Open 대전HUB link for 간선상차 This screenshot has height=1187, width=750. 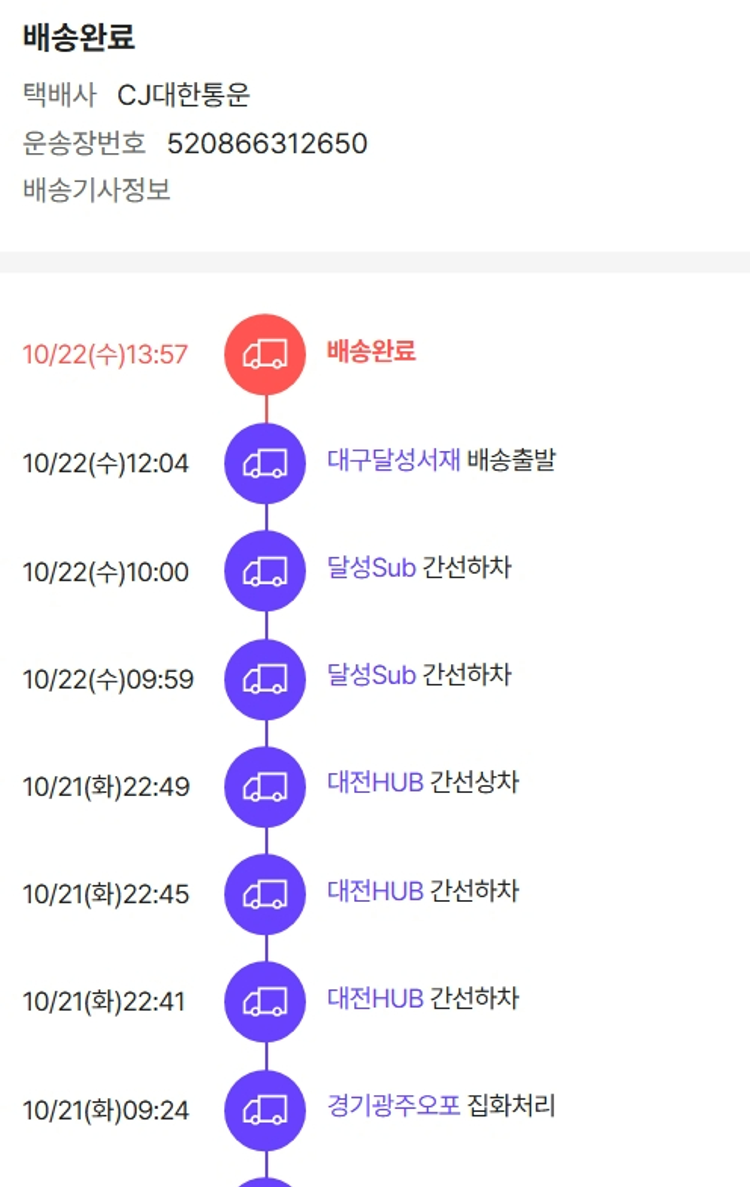pos(375,783)
